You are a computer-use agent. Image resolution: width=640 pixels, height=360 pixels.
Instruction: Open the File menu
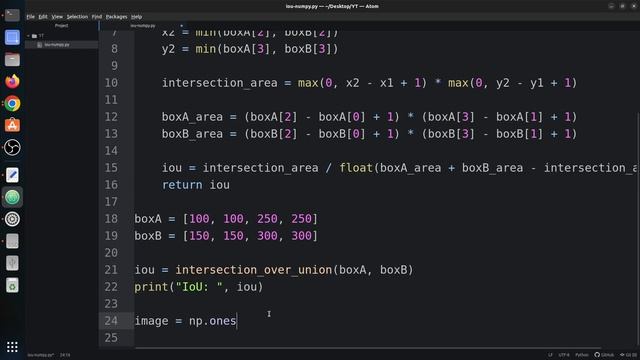tap(31, 17)
